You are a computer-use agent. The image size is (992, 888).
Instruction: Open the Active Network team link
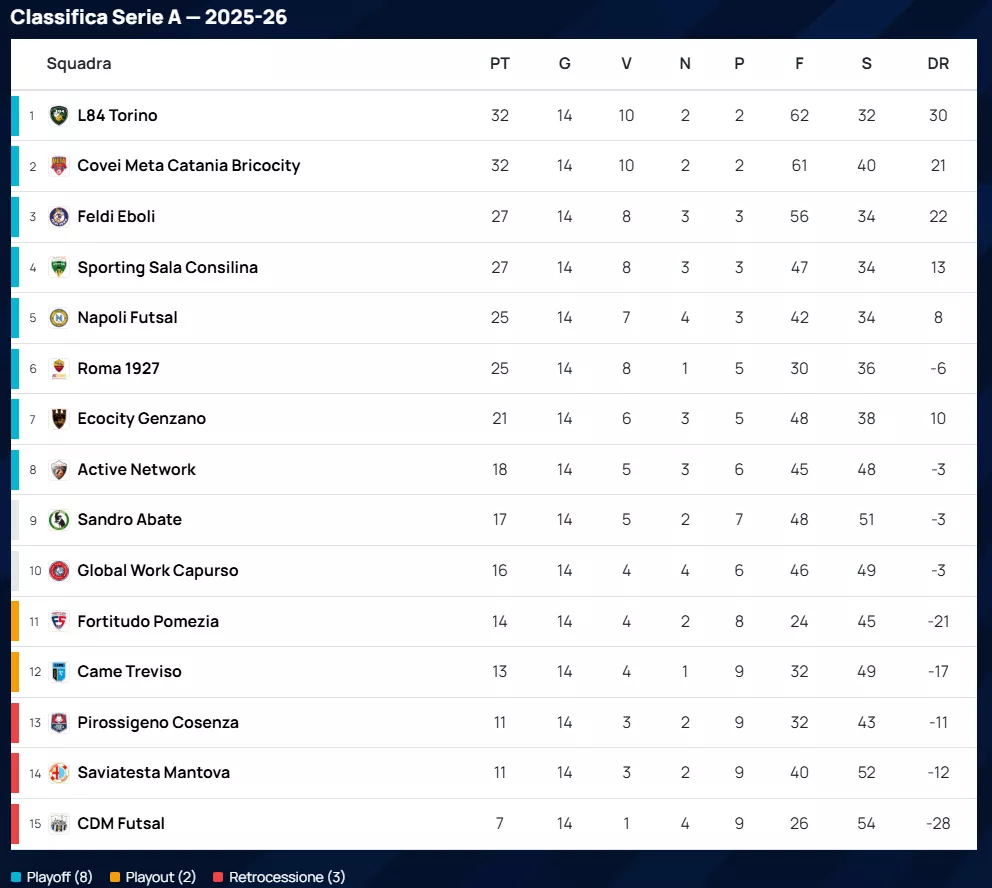(136, 470)
